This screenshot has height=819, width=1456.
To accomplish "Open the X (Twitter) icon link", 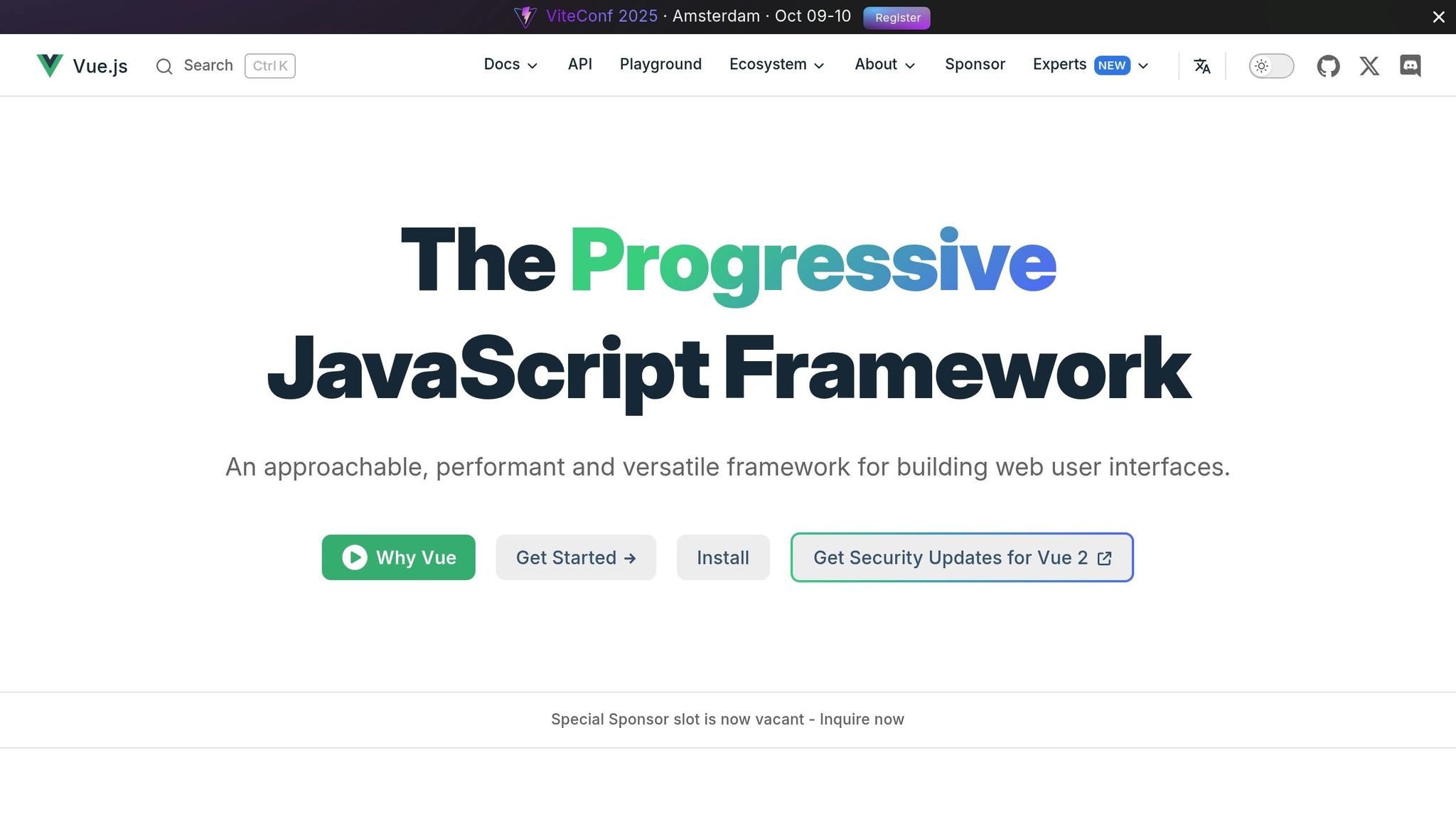I will click(1369, 66).
